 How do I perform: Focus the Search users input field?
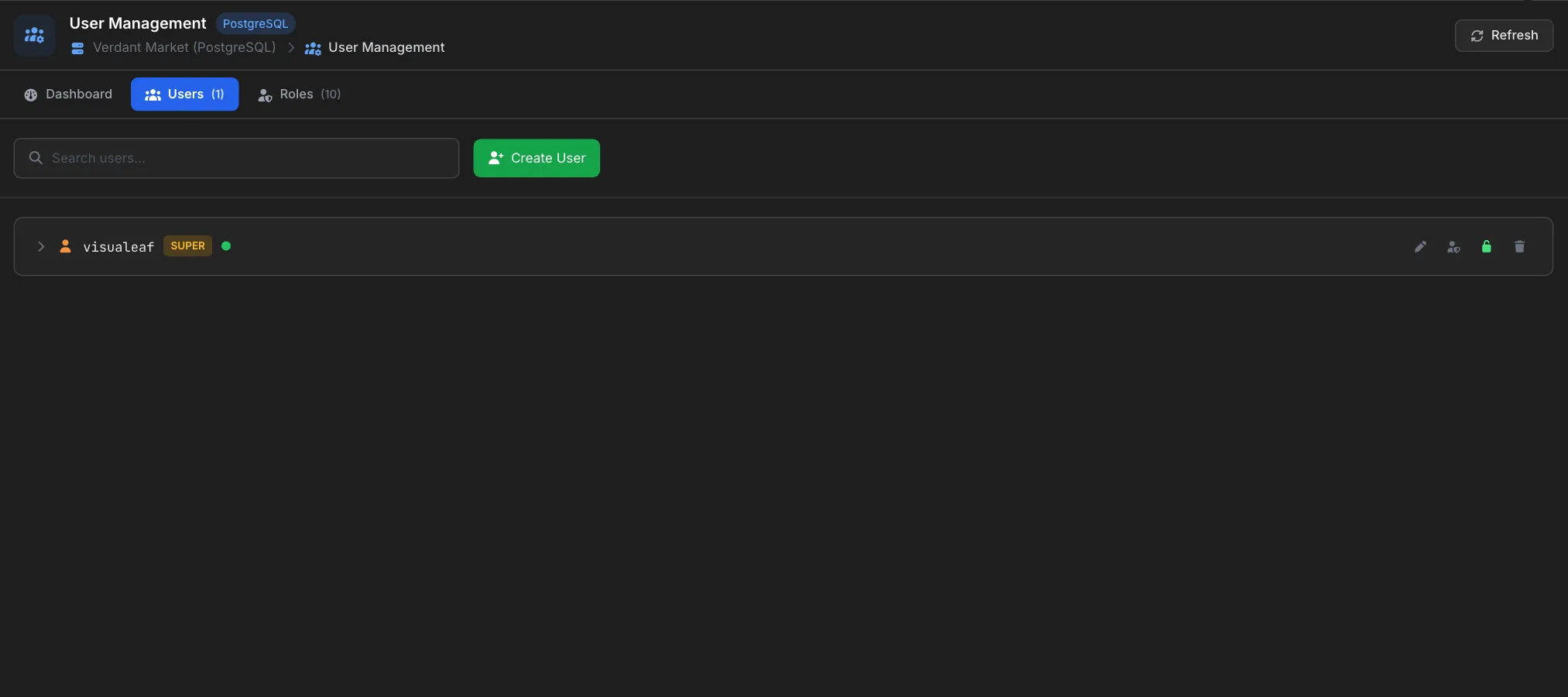click(x=236, y=158)
